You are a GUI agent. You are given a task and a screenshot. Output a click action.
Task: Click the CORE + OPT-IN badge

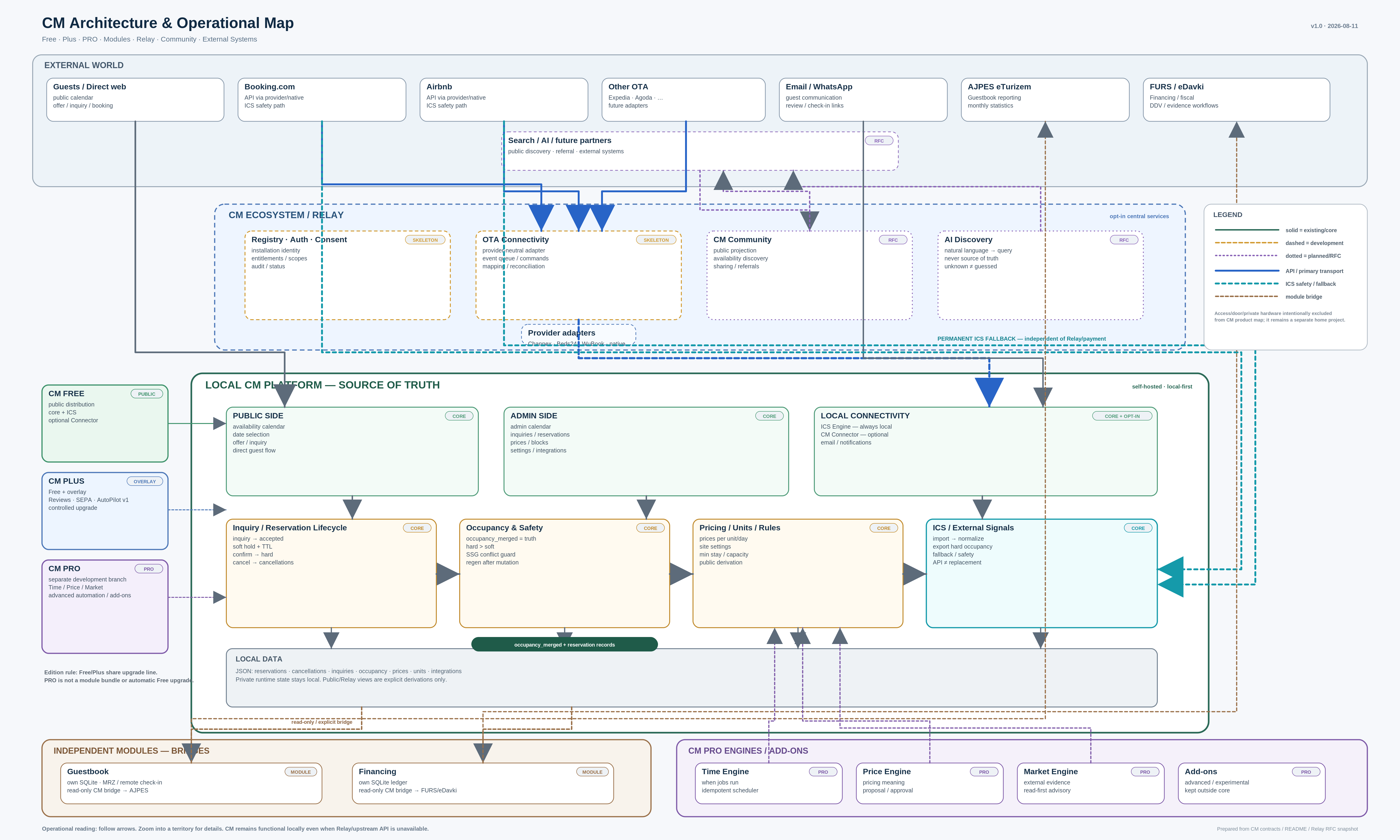click(x=1122, y=416)
